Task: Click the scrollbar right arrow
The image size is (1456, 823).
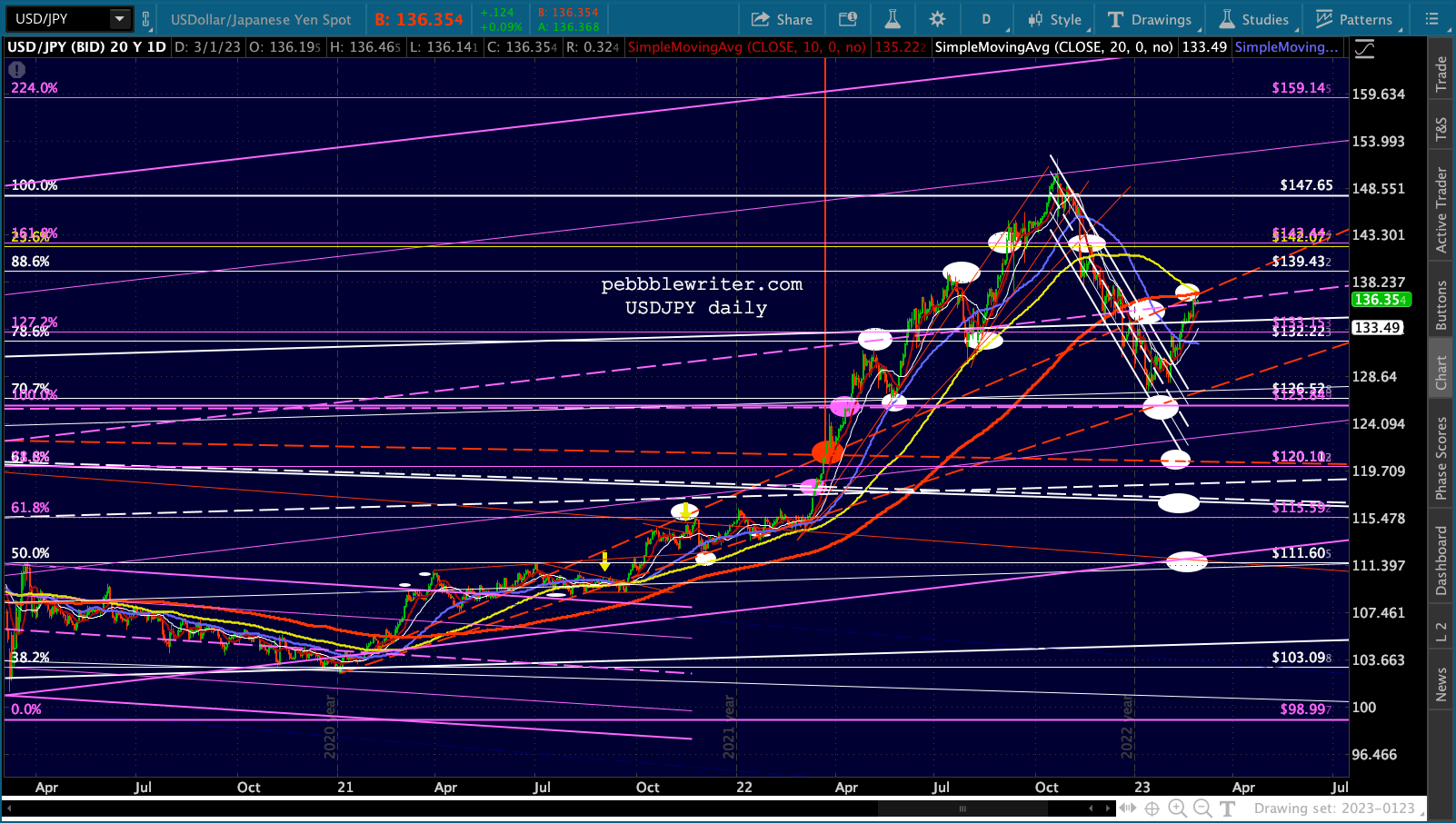Action: 1108,808
